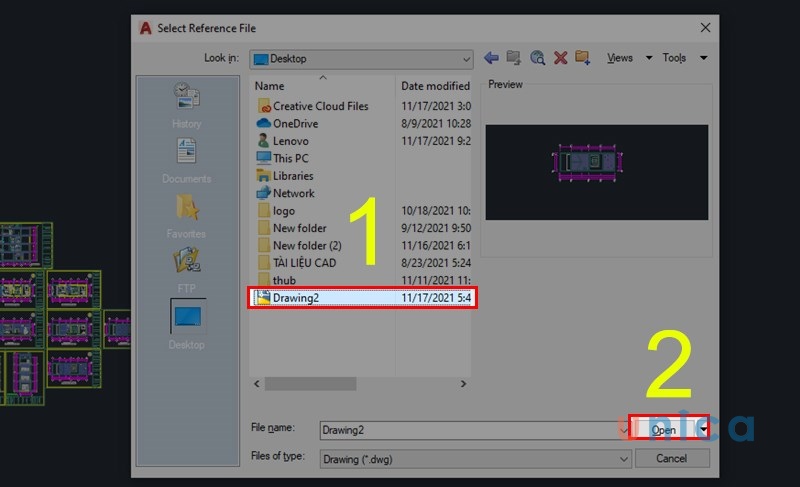The height and width of the screenshot is (487, 800).
Task: Open the Views menu
Action: (619, 58)
